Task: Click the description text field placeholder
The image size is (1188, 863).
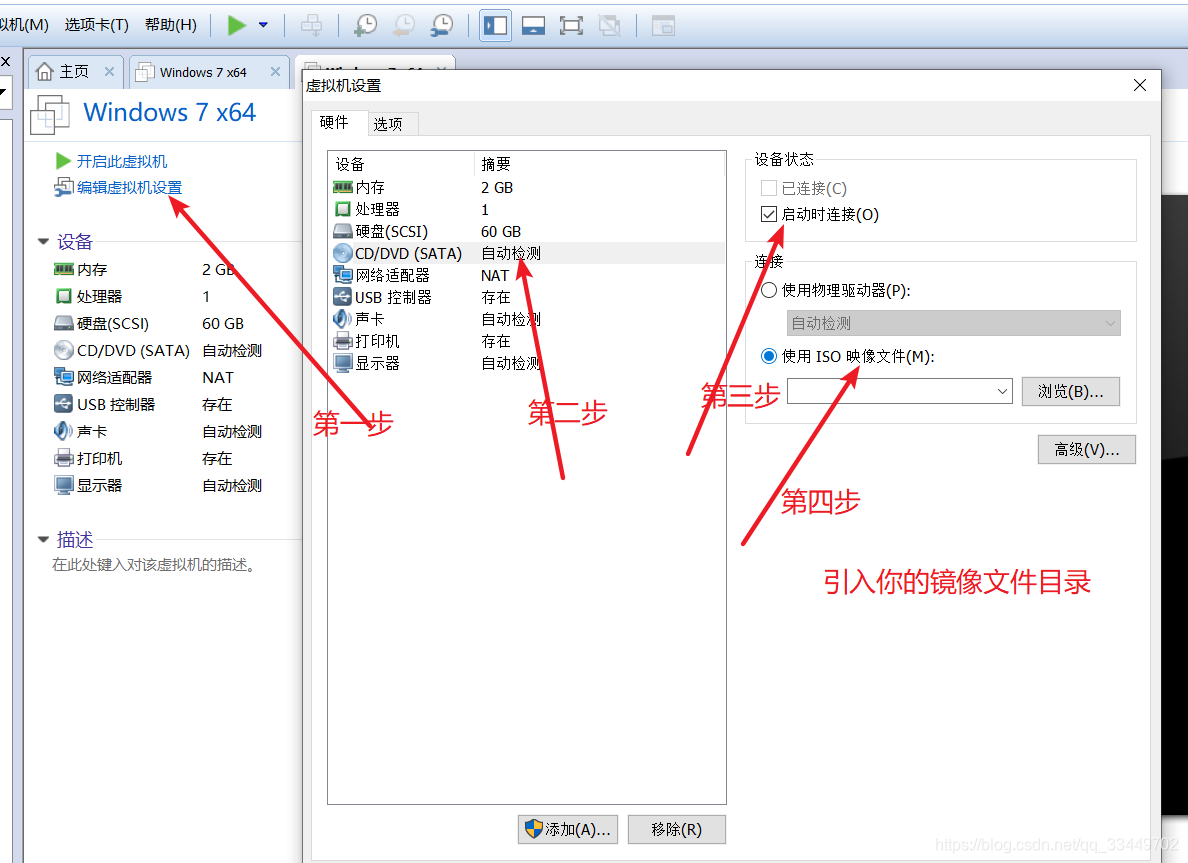Action: point(155,565)
